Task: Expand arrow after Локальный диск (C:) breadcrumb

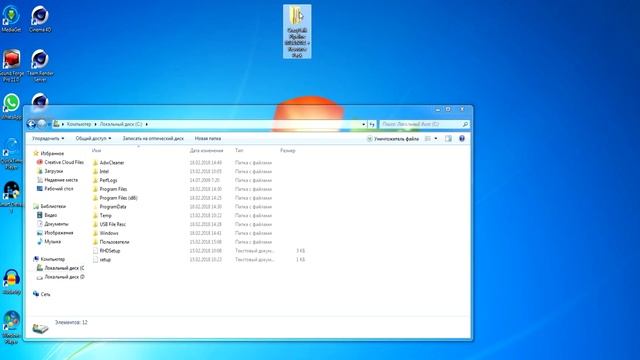Action: [x=147, y=124]
